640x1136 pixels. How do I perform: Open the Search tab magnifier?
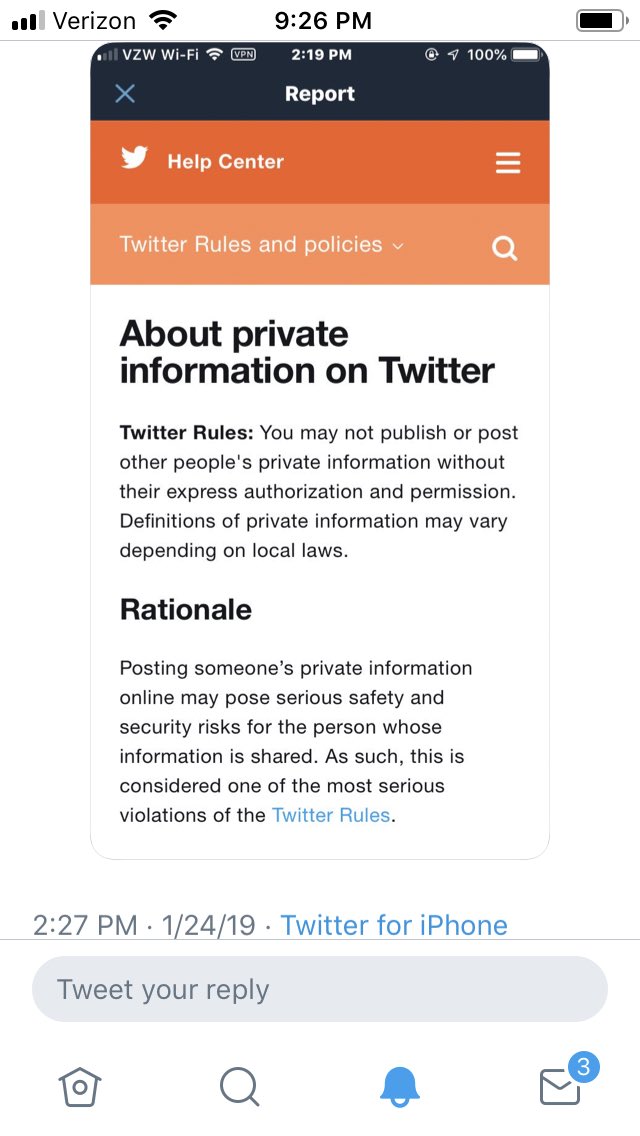239,1085
